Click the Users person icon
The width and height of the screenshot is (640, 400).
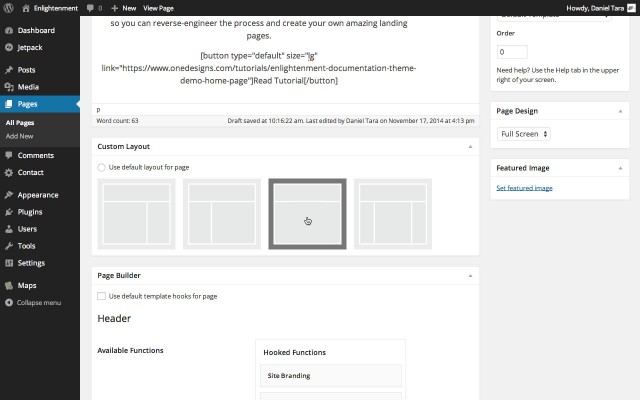9,229
